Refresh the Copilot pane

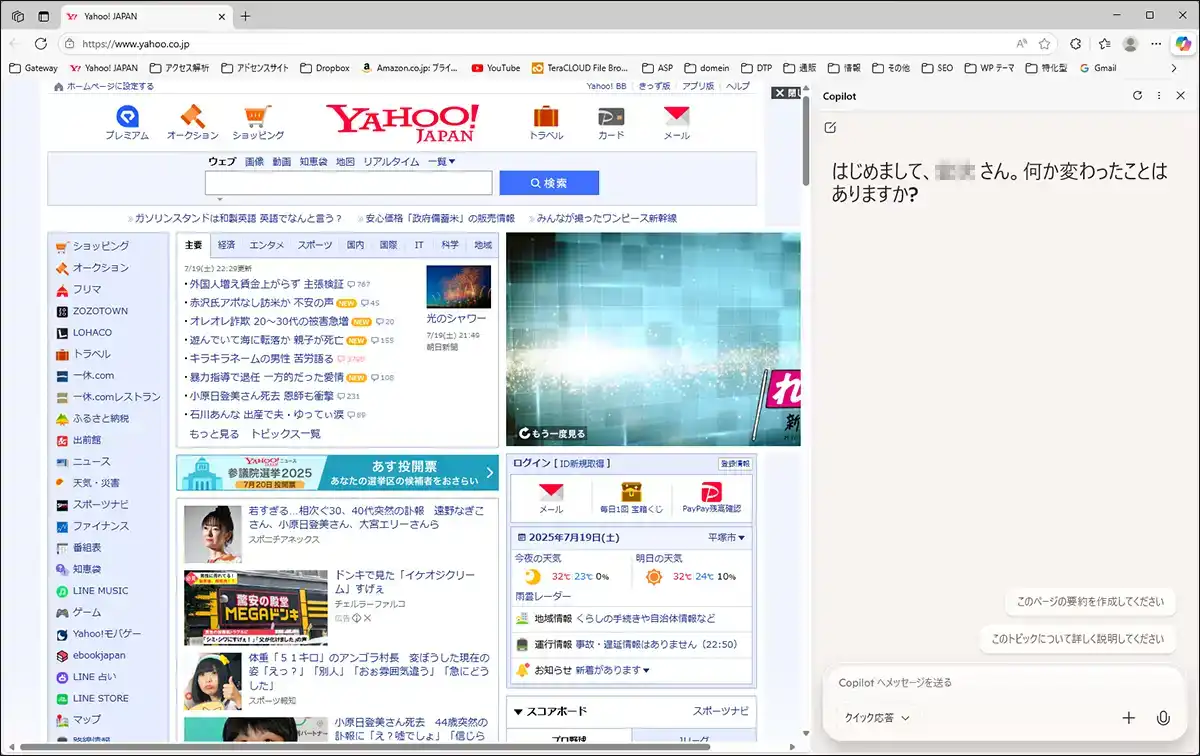pos(1137,96)
